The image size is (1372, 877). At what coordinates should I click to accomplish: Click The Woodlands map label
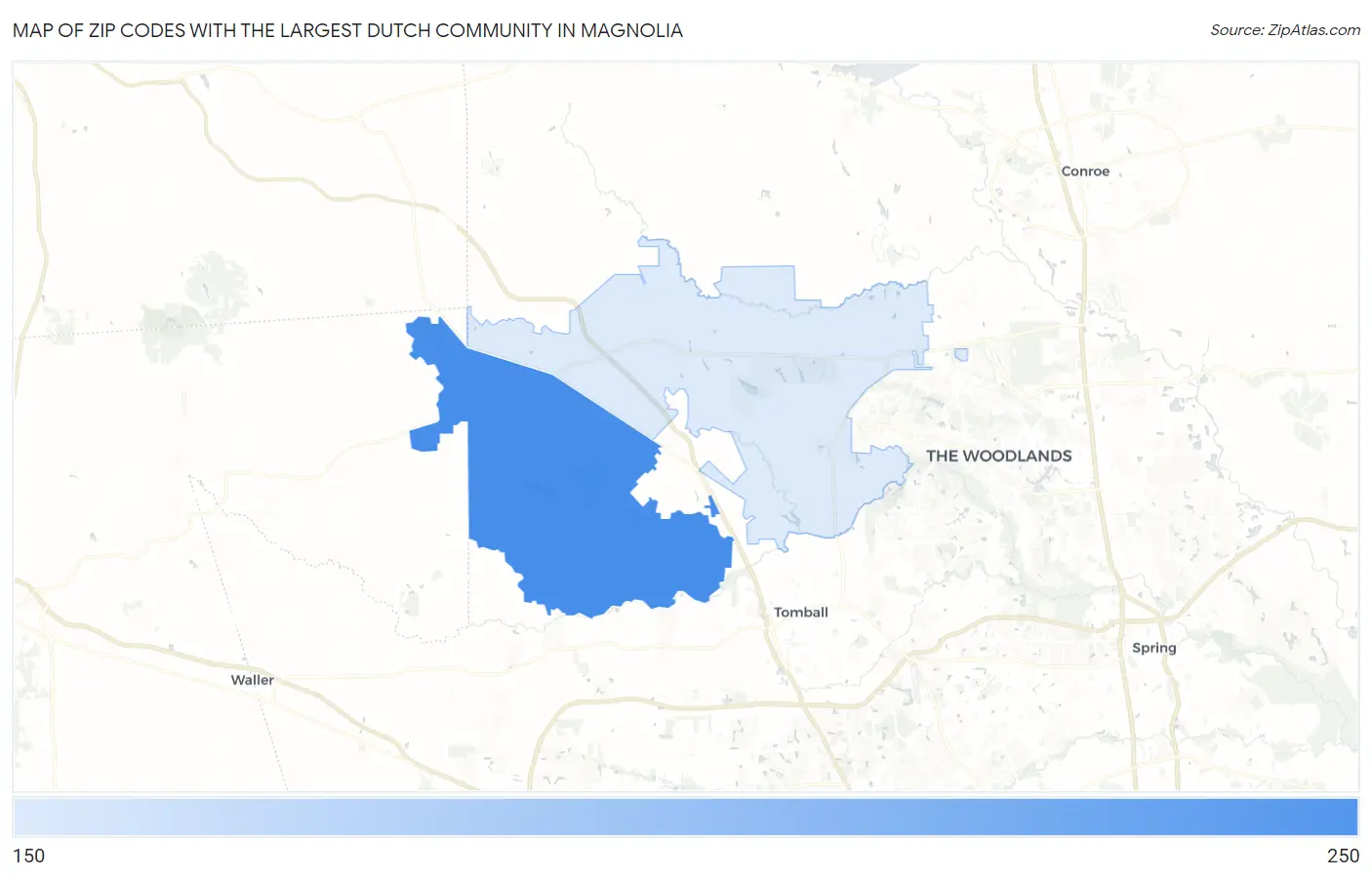click(x=998, y=456)
